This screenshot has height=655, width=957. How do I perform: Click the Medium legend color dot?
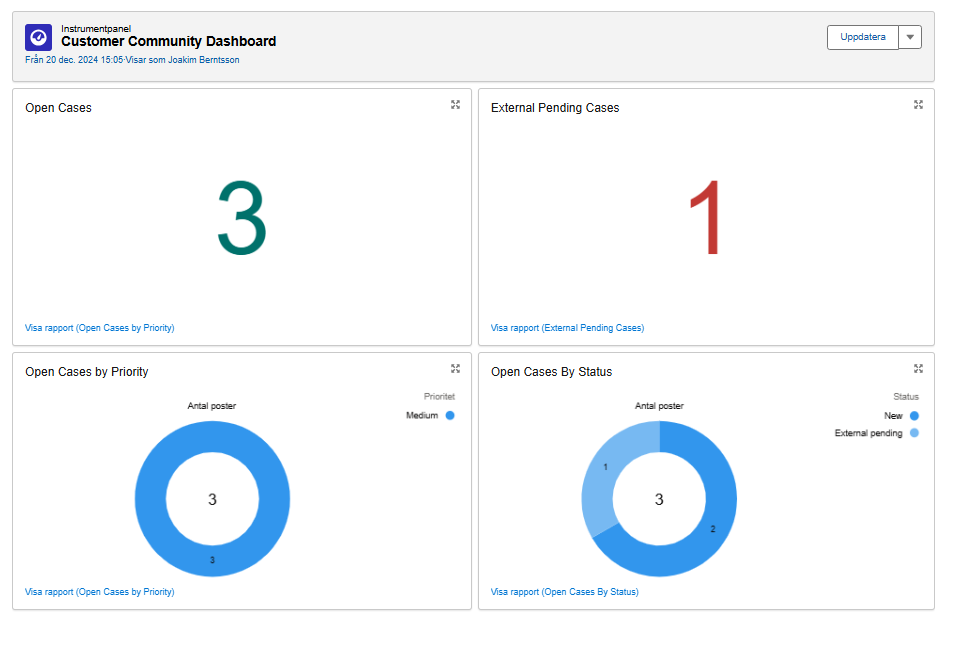click(x=450, y=416)
